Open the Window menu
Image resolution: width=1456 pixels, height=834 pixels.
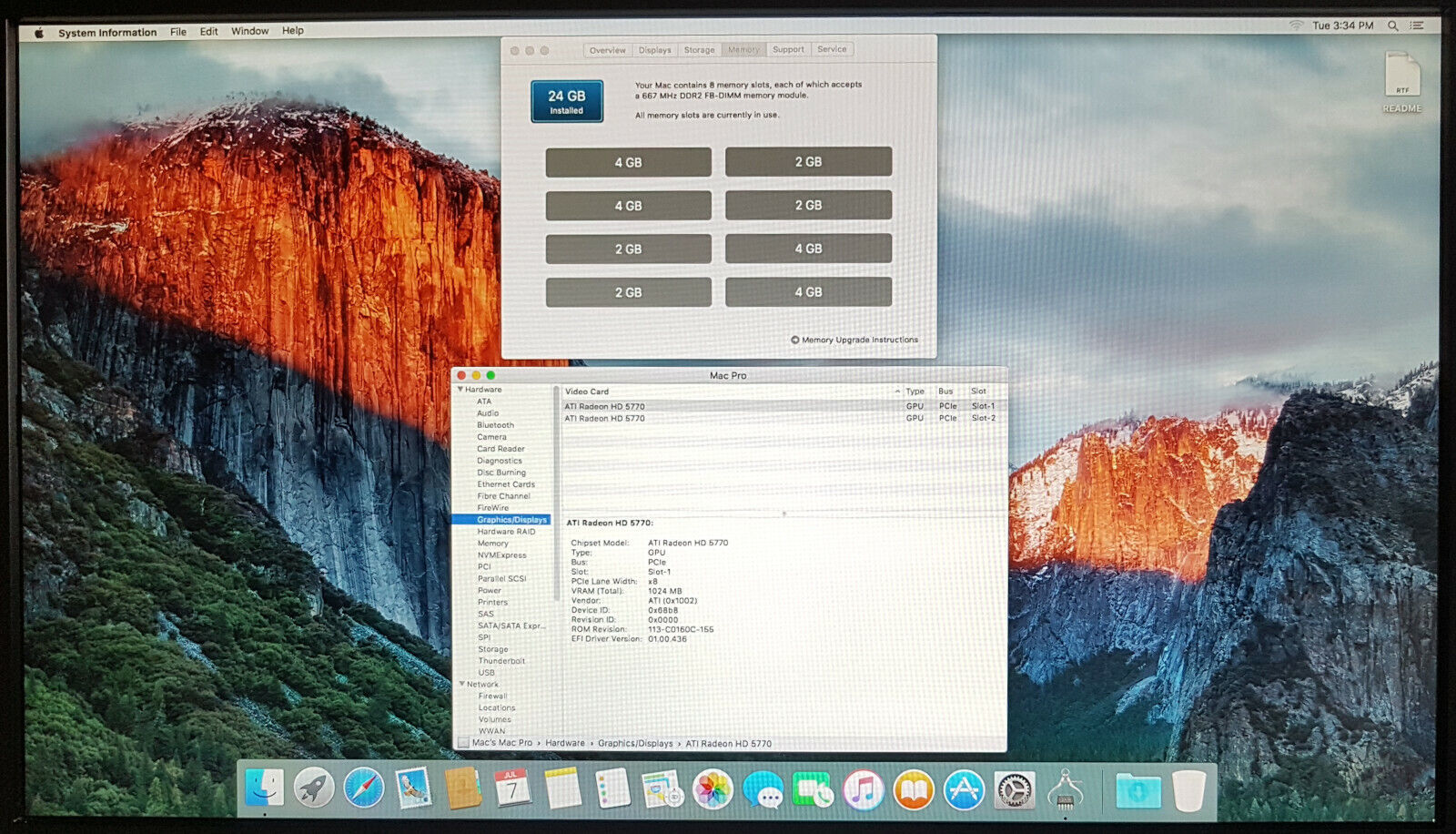[x=249, y=31]
